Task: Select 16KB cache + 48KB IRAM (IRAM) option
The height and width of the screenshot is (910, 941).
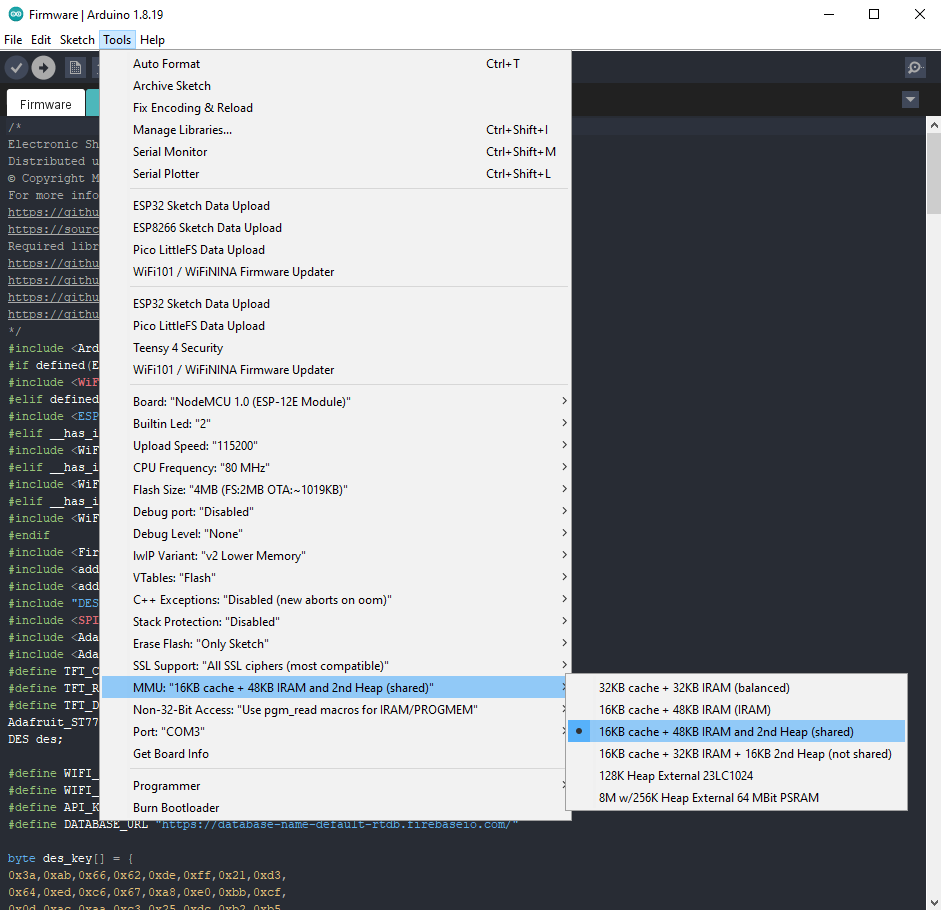Action: pyautogui.click(x=737, y=710)
